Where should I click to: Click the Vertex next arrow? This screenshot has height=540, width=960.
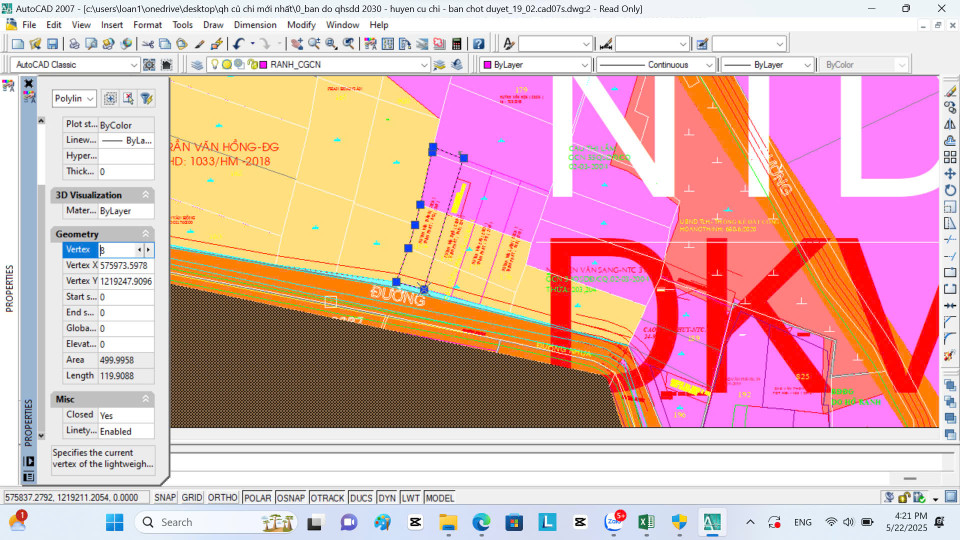[148, 250]
